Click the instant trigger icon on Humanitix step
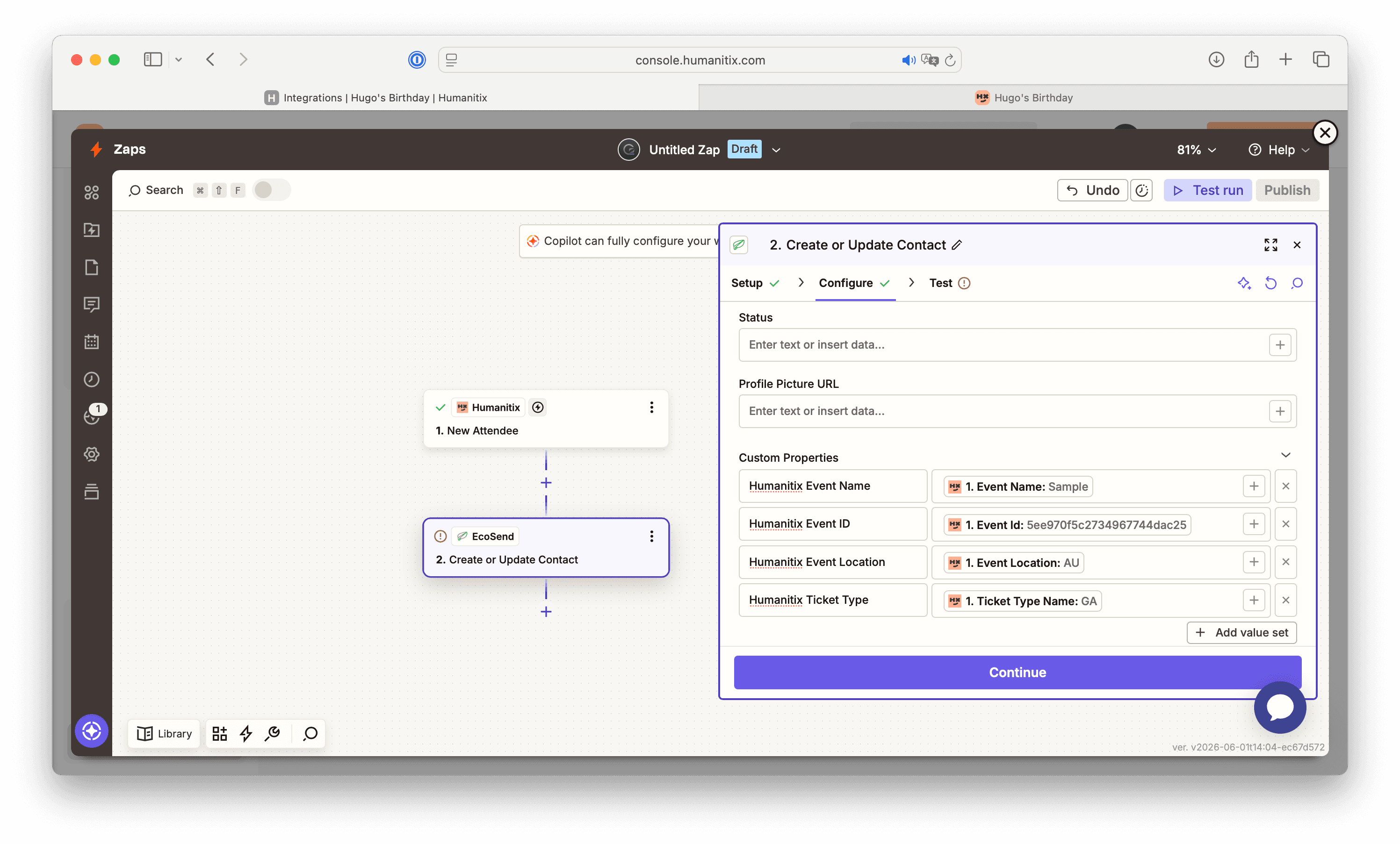Image resolution: width=1400 pixels, height=844 pixels. pos(537,407)
